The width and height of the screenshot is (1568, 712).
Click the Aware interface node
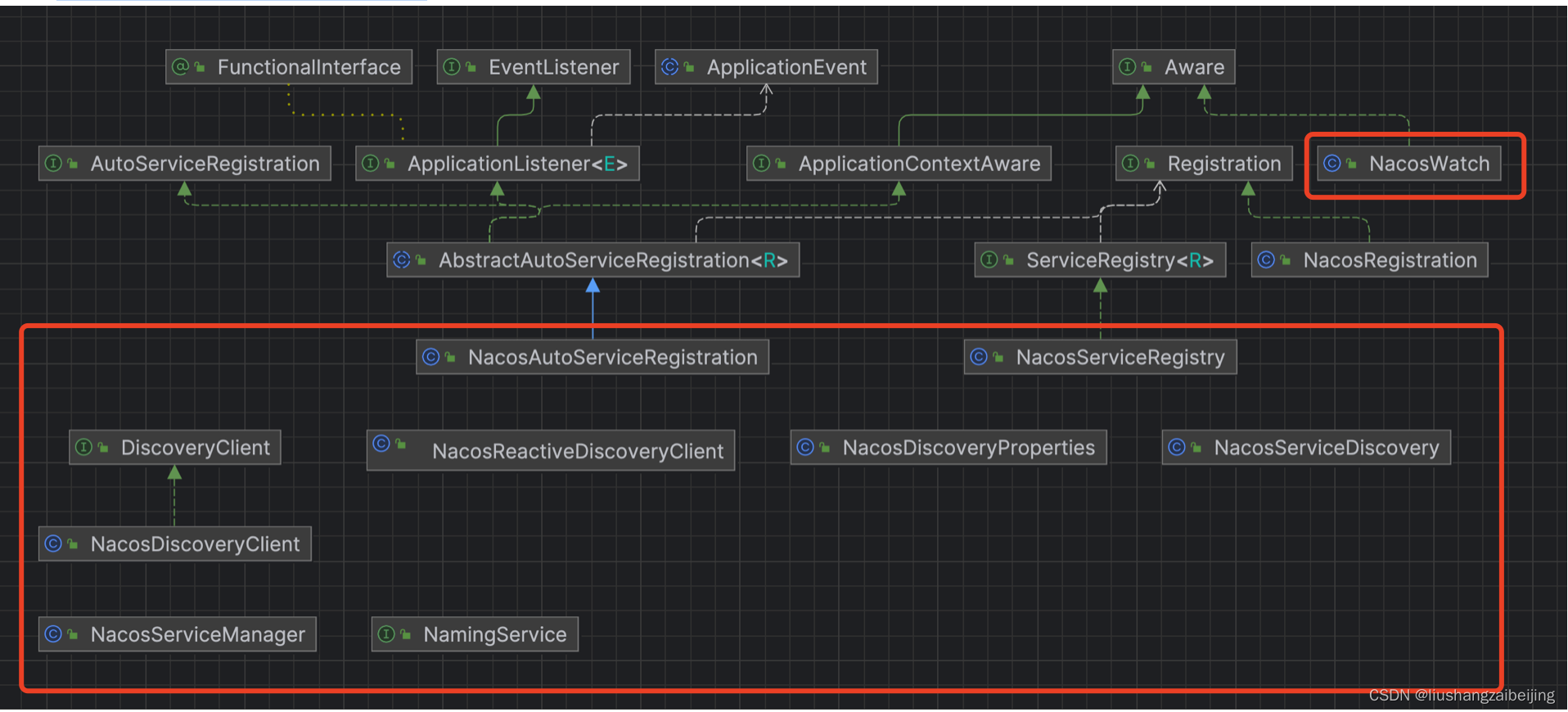coord(1174,67)
